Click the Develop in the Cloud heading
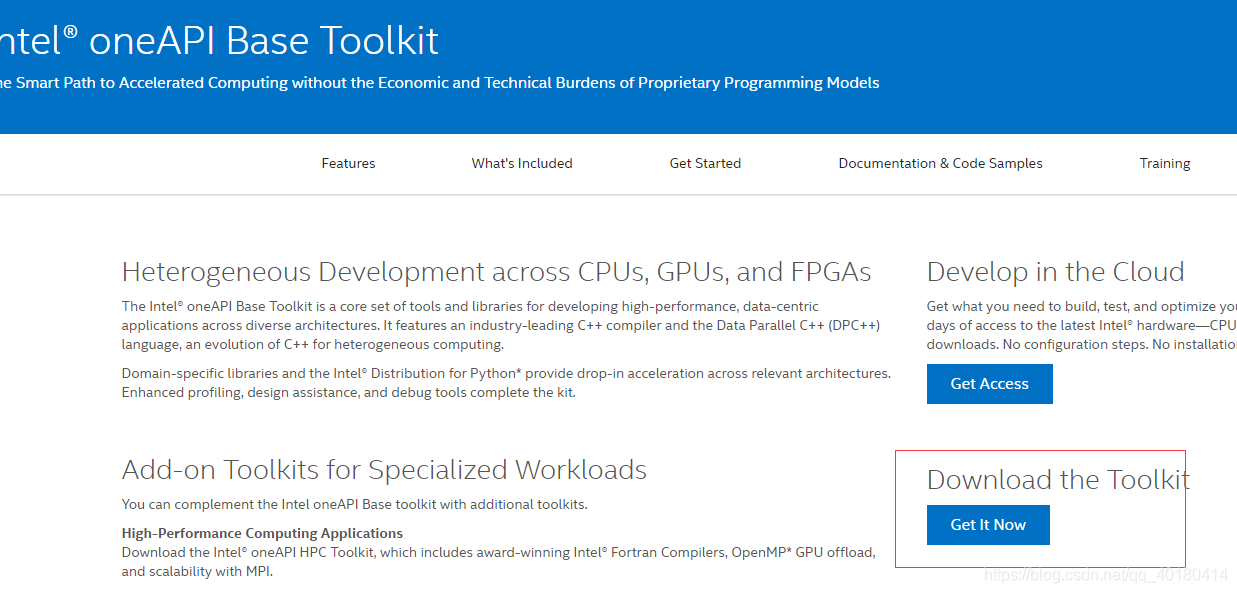 [x=1055, y=272]
